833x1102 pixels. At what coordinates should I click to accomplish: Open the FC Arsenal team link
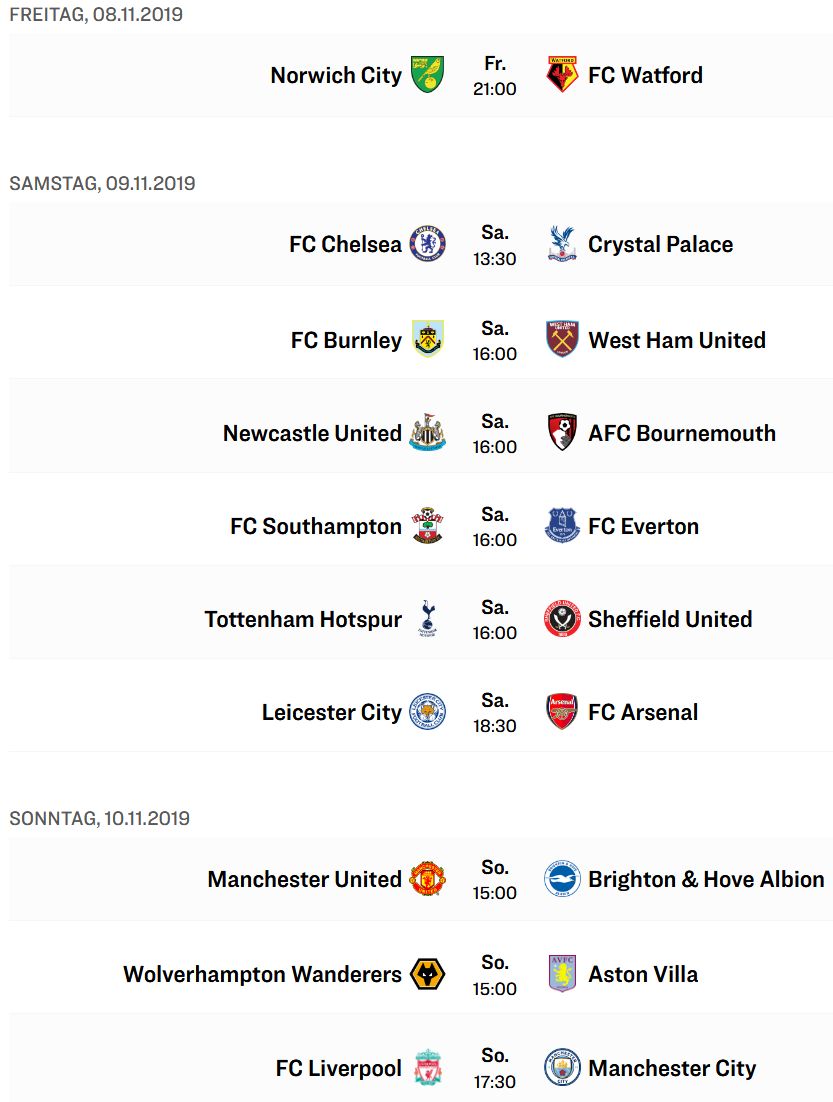click(643, 713)
